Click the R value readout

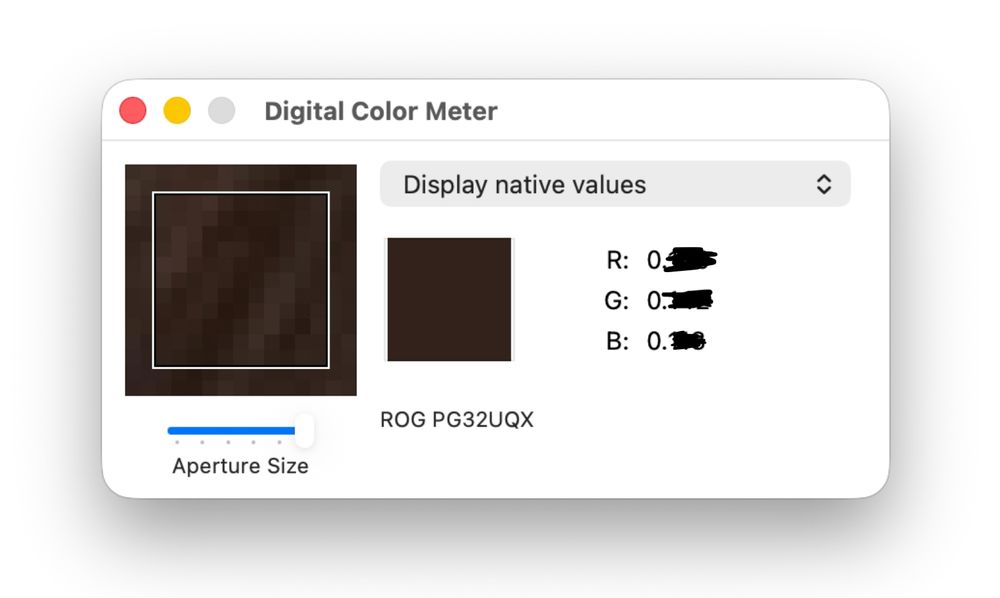[x=682, y=259]
